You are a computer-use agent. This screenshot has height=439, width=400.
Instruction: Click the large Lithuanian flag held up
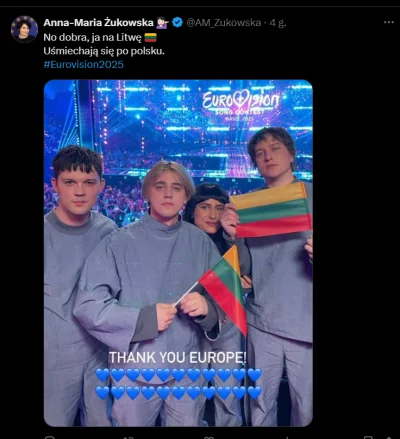pyautogui.click(x=271, y=210)
